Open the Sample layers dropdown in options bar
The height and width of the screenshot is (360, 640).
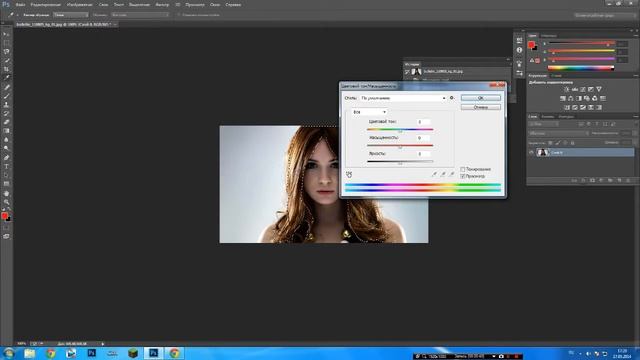point(140,15)
